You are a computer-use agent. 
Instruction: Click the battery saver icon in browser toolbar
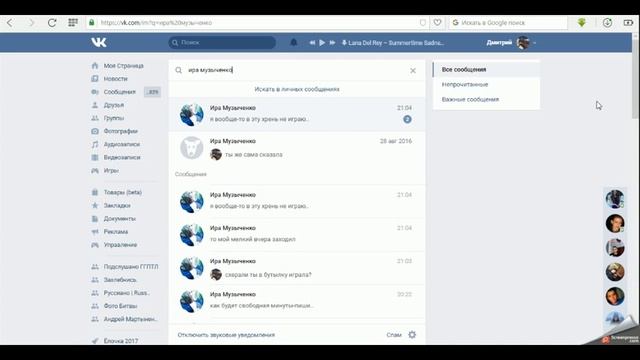click(x=628, y=23)
